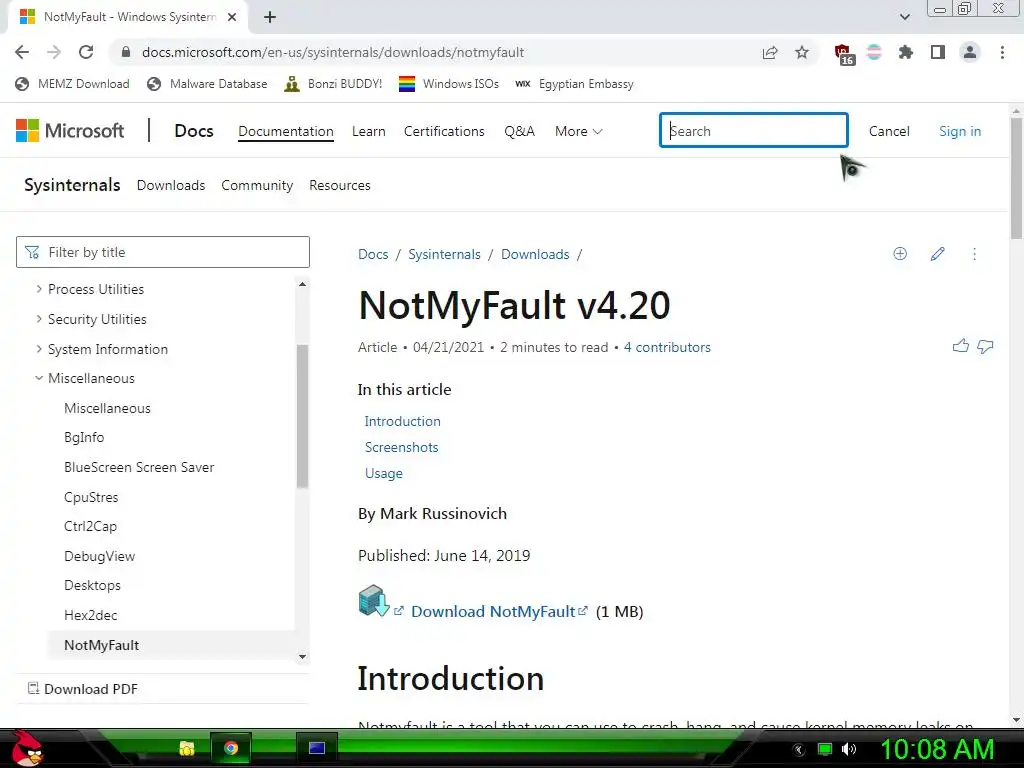Open the Downloads section tab
The image size is (1024, 768).
[x=171, y=185]
